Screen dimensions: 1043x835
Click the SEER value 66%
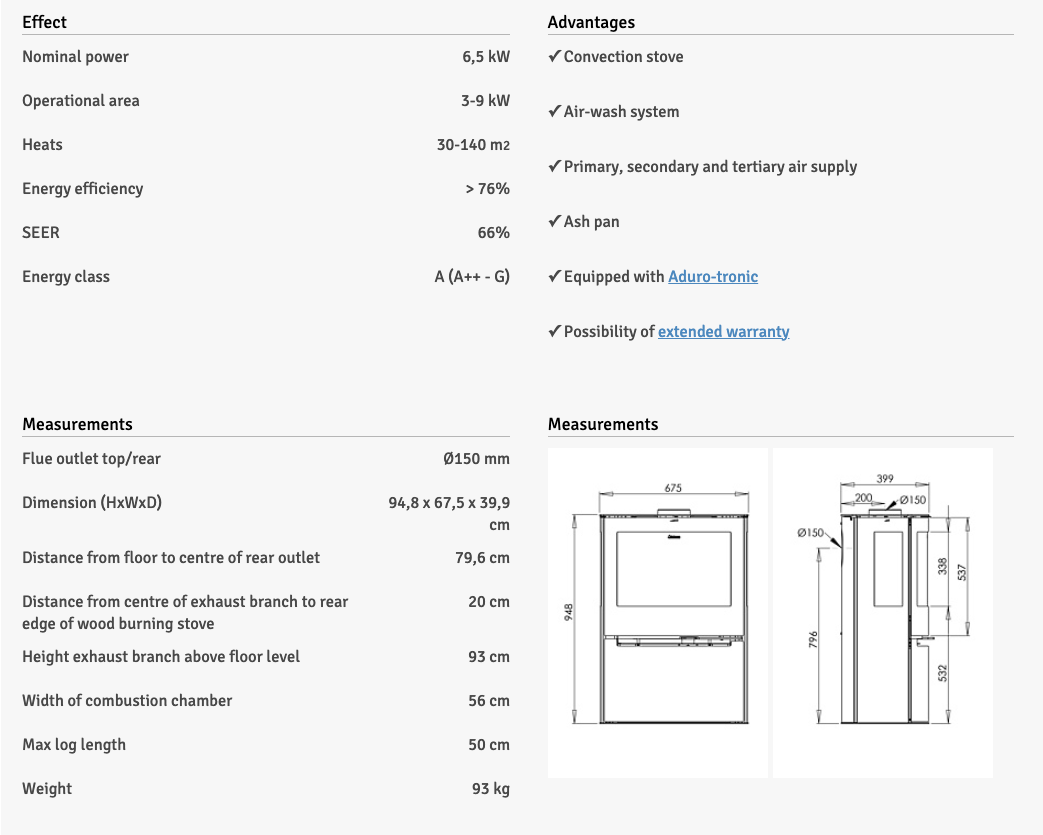493,233
